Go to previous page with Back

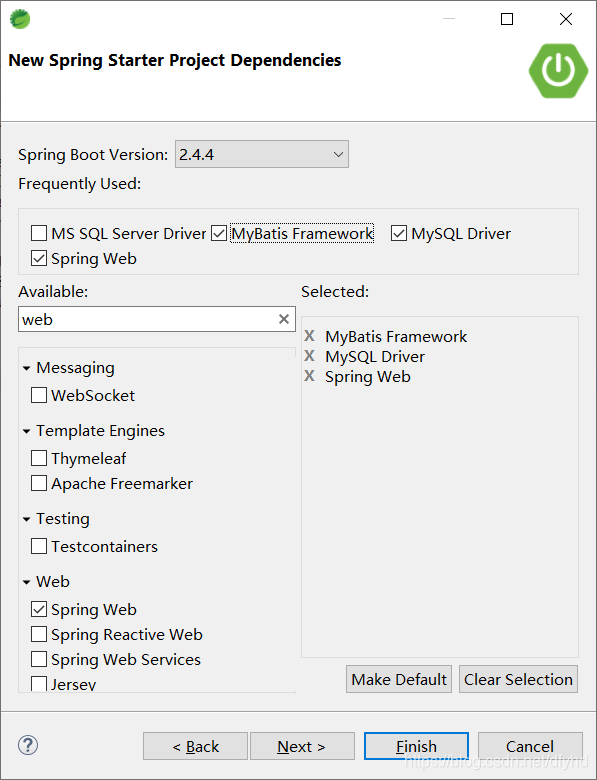point(195,746)
